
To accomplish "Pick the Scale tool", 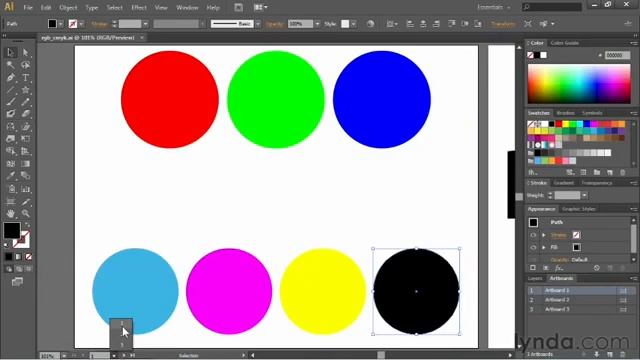I will 25,127.
